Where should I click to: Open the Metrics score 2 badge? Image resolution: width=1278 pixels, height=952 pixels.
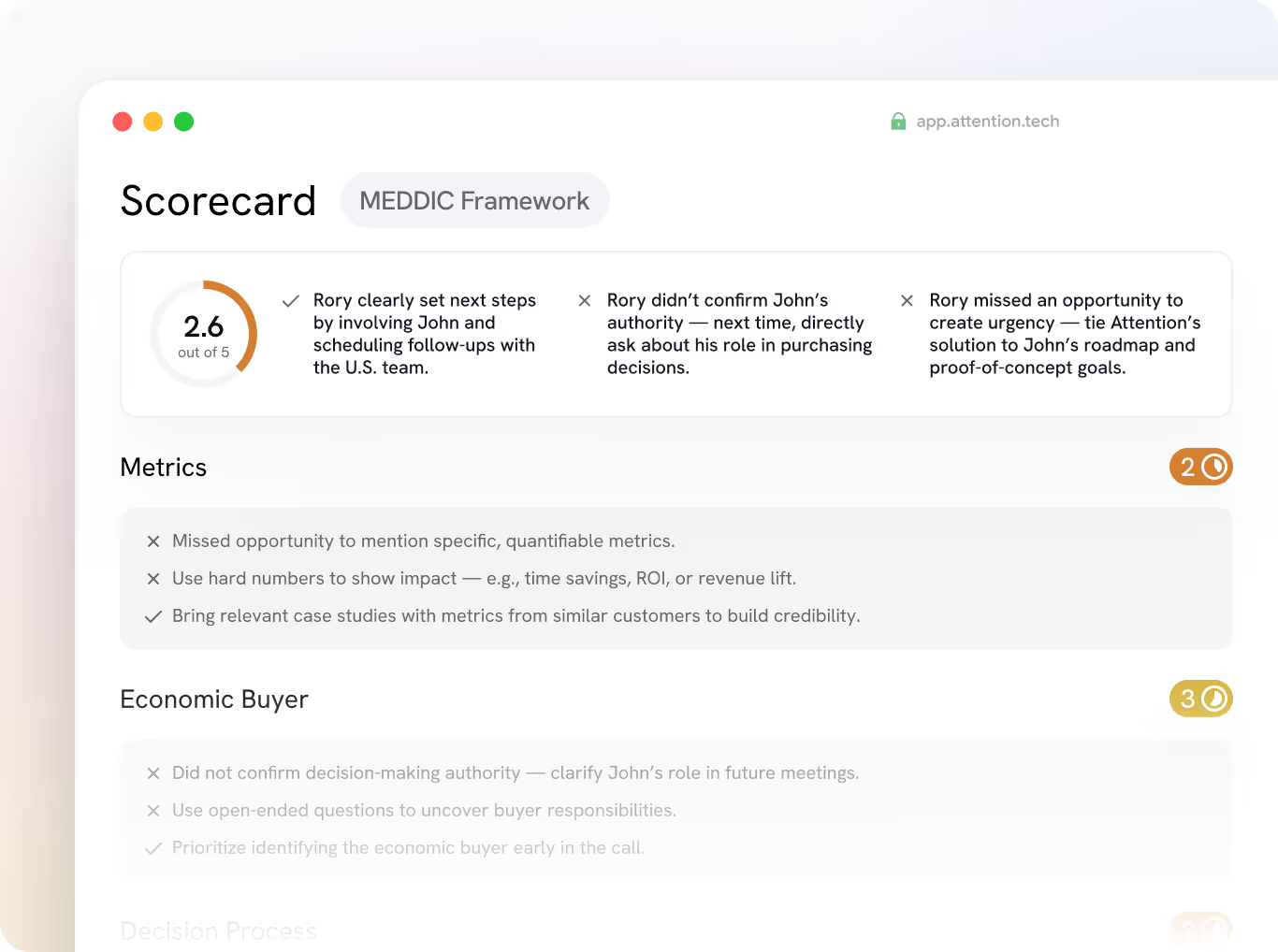pos(1200,467)
